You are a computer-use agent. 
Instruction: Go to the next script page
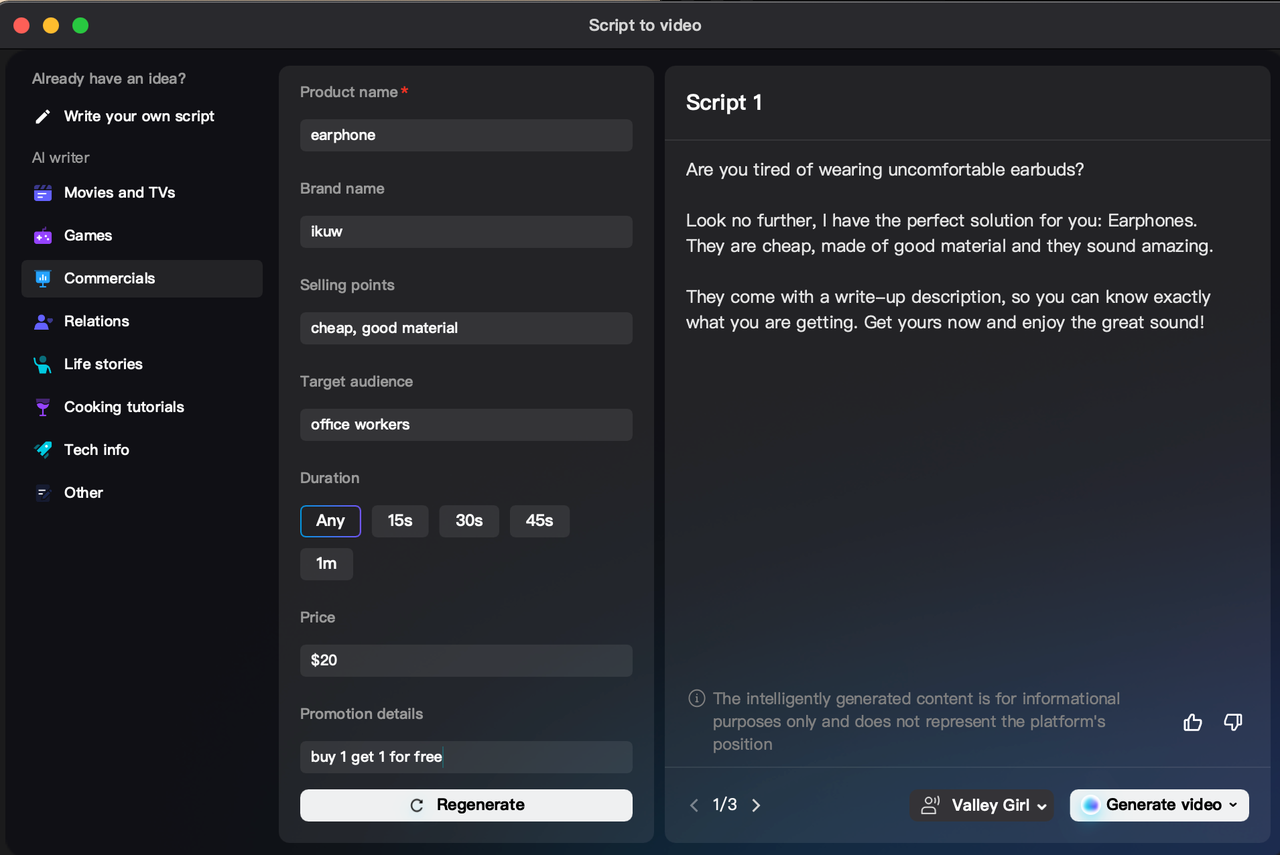click(756, 804)
